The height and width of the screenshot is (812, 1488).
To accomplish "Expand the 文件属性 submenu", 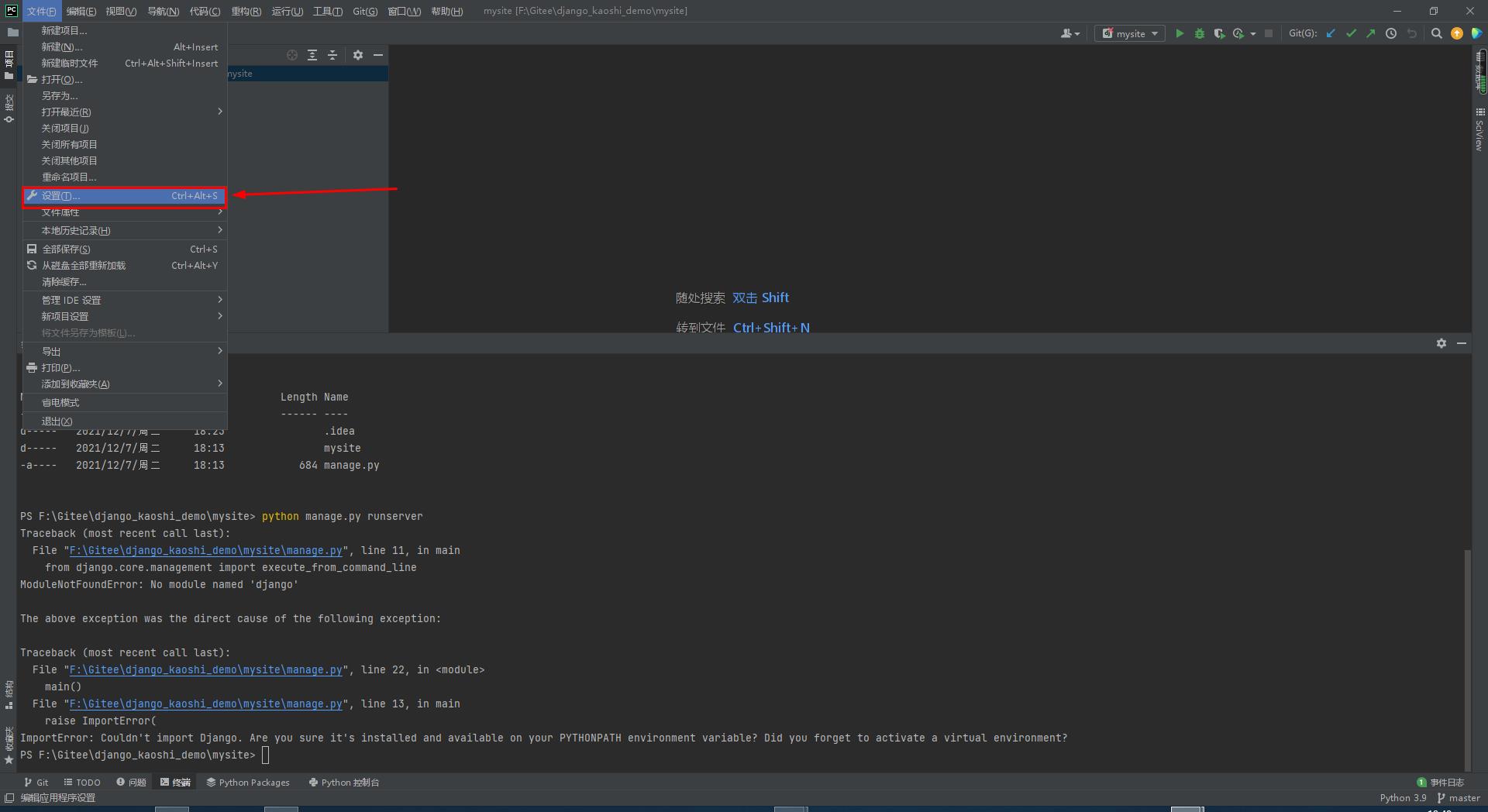I will click(x=125, y=212).
